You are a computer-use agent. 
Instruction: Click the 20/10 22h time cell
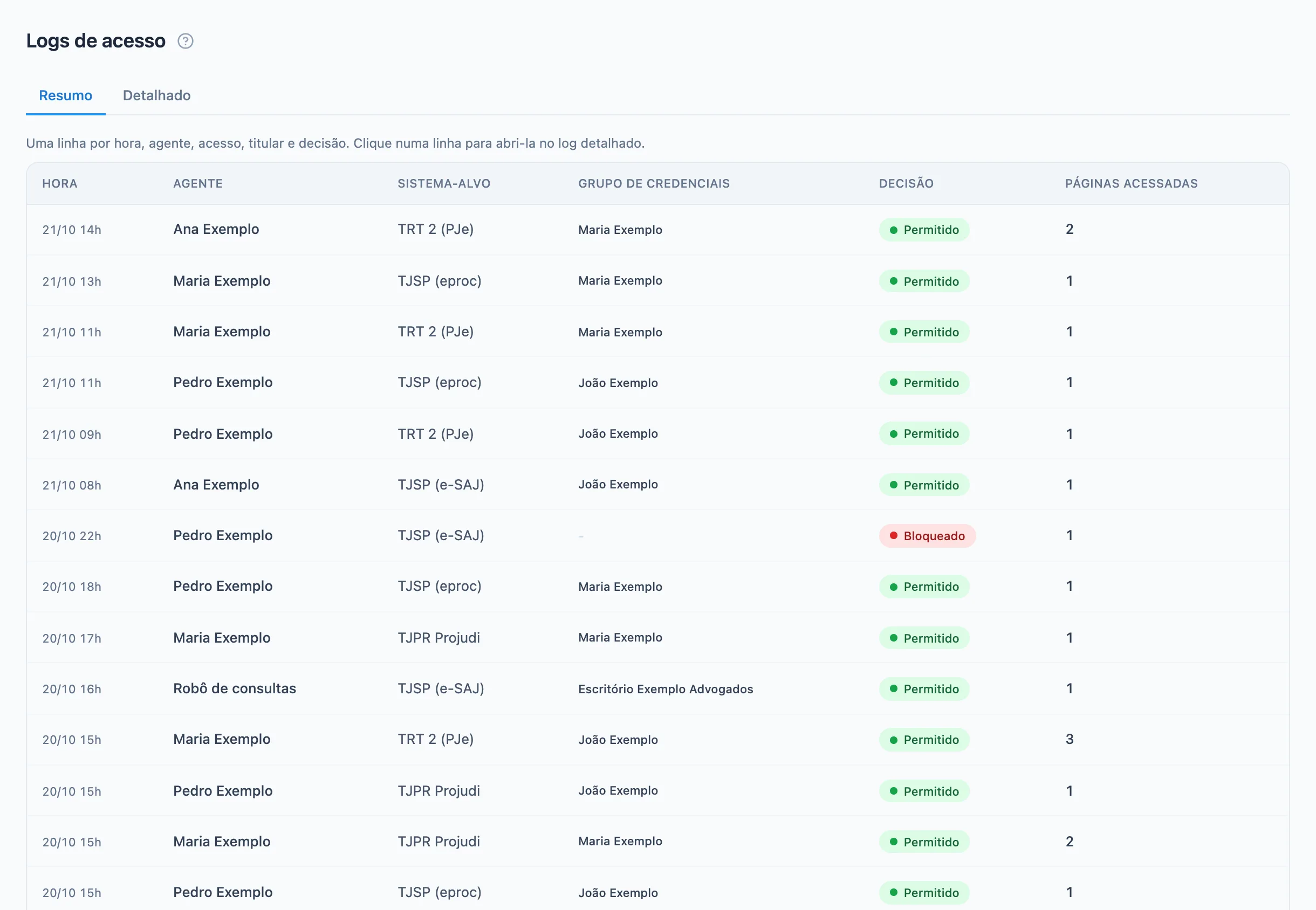[72, 536]
